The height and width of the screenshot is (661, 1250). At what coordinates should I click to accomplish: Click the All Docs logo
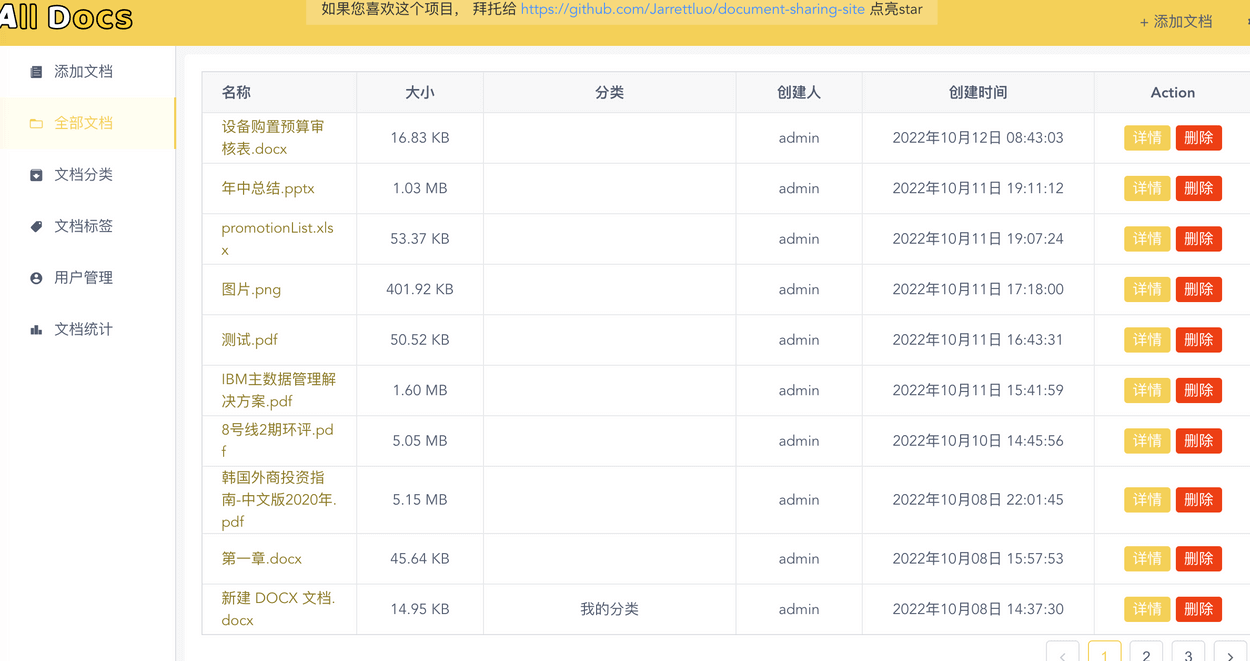pyautogui.click(x=66, y=17)
